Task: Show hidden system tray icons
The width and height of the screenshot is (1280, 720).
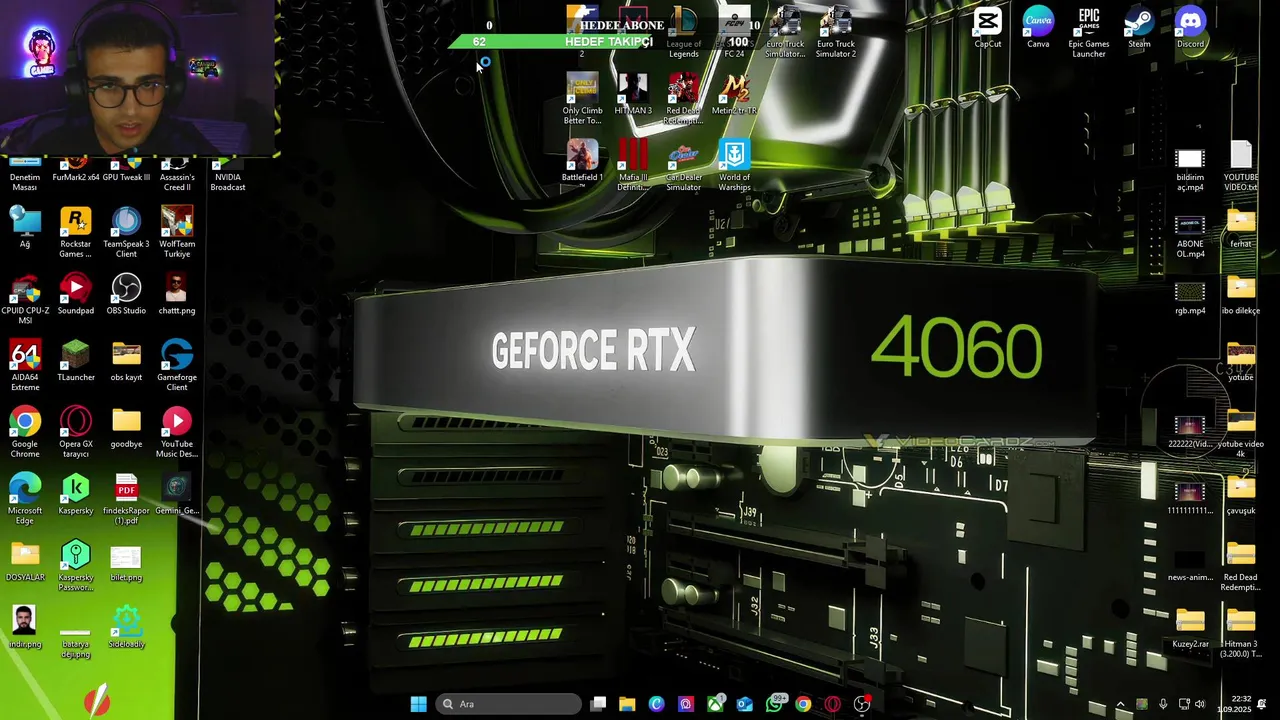Action: (x=1120, y=704)
